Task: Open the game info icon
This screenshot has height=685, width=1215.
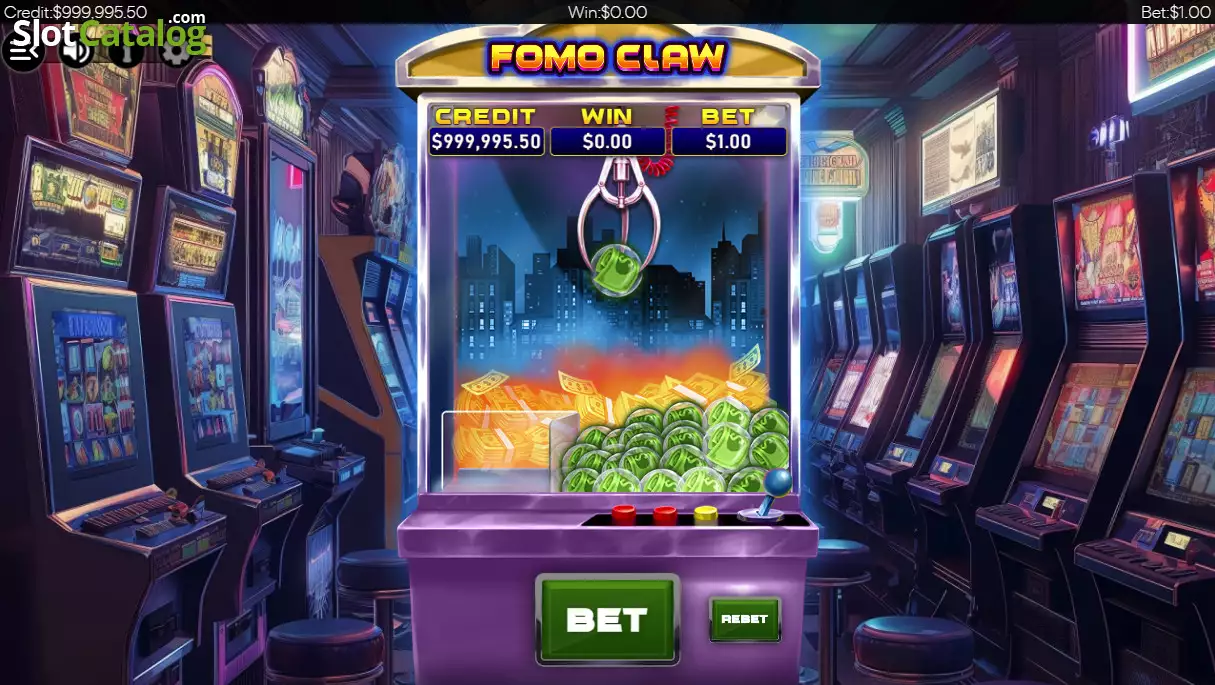Action: [125, 50]
